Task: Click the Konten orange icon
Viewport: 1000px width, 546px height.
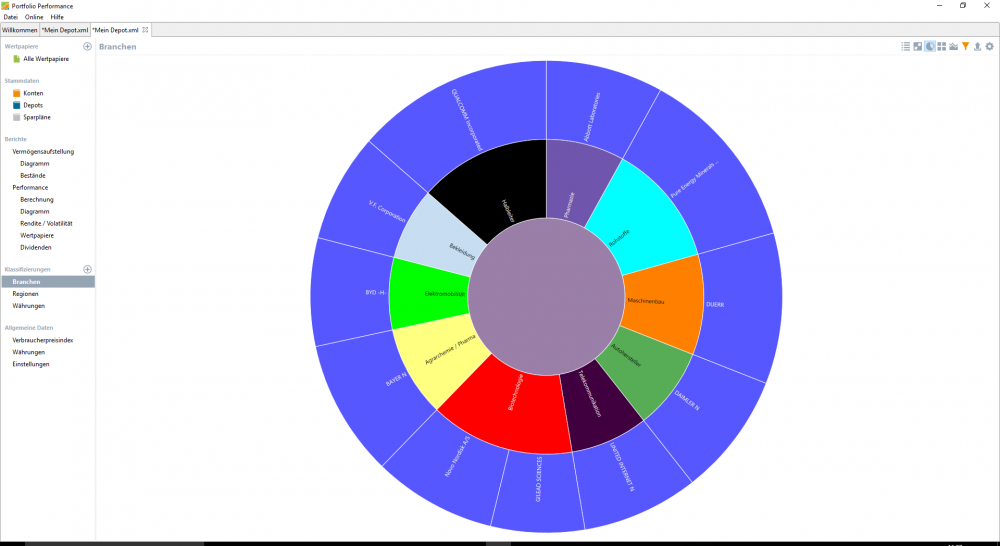Action: [x=17, y=93]
